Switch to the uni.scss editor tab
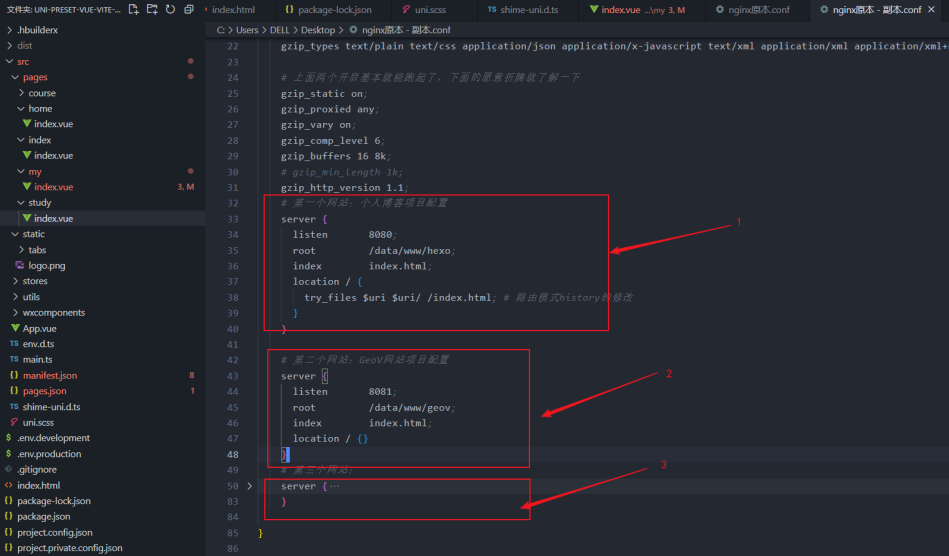The image size is (949, 556). pos(430,10)
